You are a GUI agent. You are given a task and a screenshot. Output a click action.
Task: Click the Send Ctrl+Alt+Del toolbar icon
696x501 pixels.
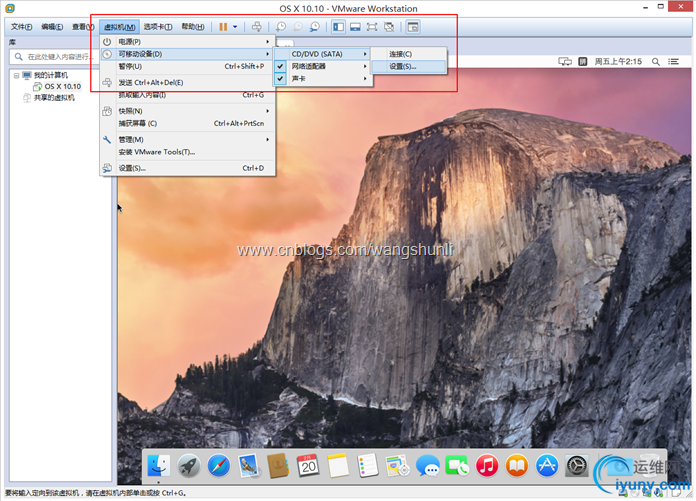point(257,27)
